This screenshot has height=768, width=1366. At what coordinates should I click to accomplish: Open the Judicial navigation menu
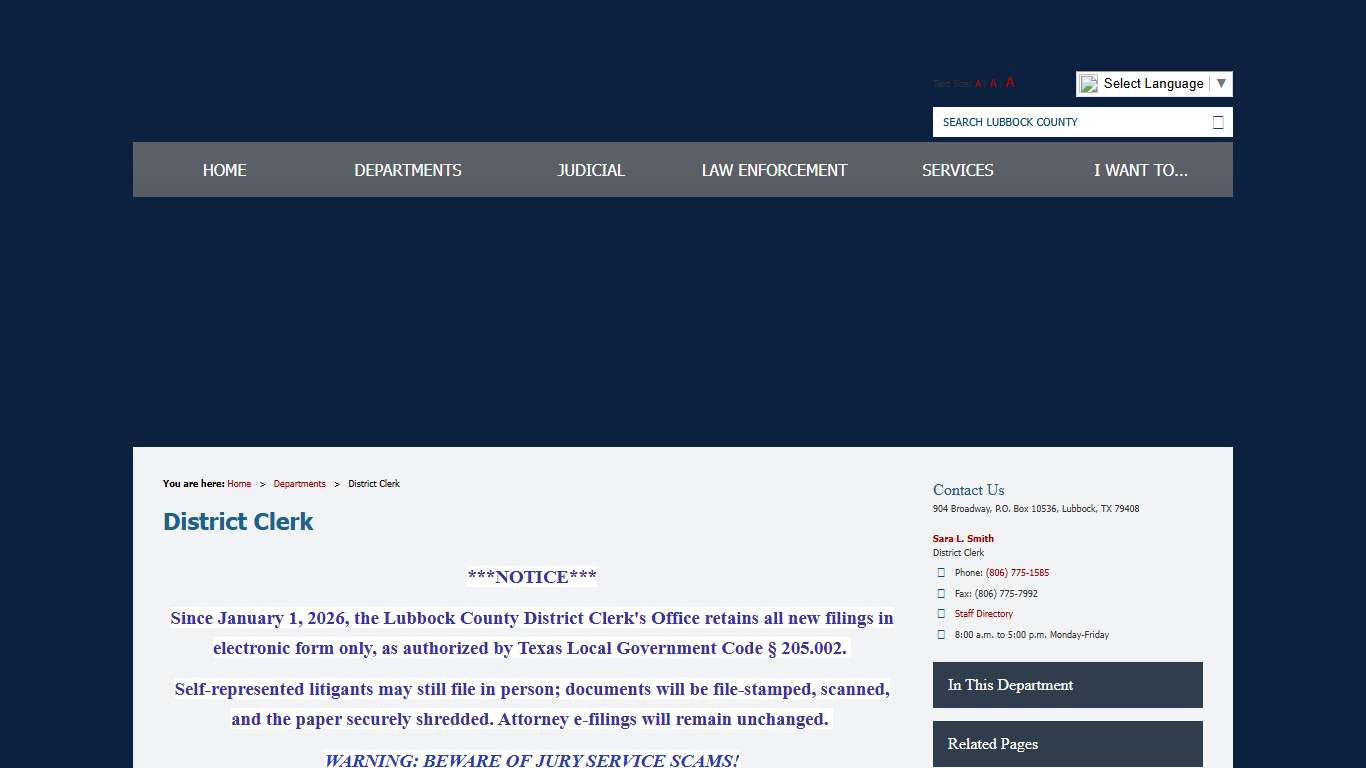click(591, 170)
